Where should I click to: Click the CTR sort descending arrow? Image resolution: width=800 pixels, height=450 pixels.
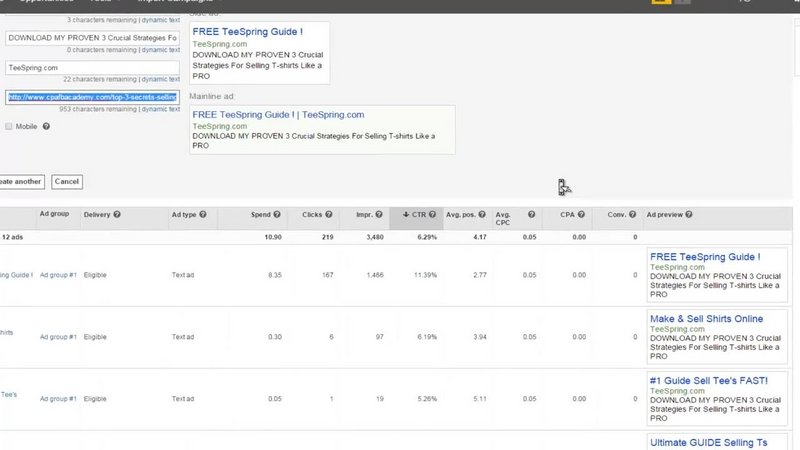[406, 214]
